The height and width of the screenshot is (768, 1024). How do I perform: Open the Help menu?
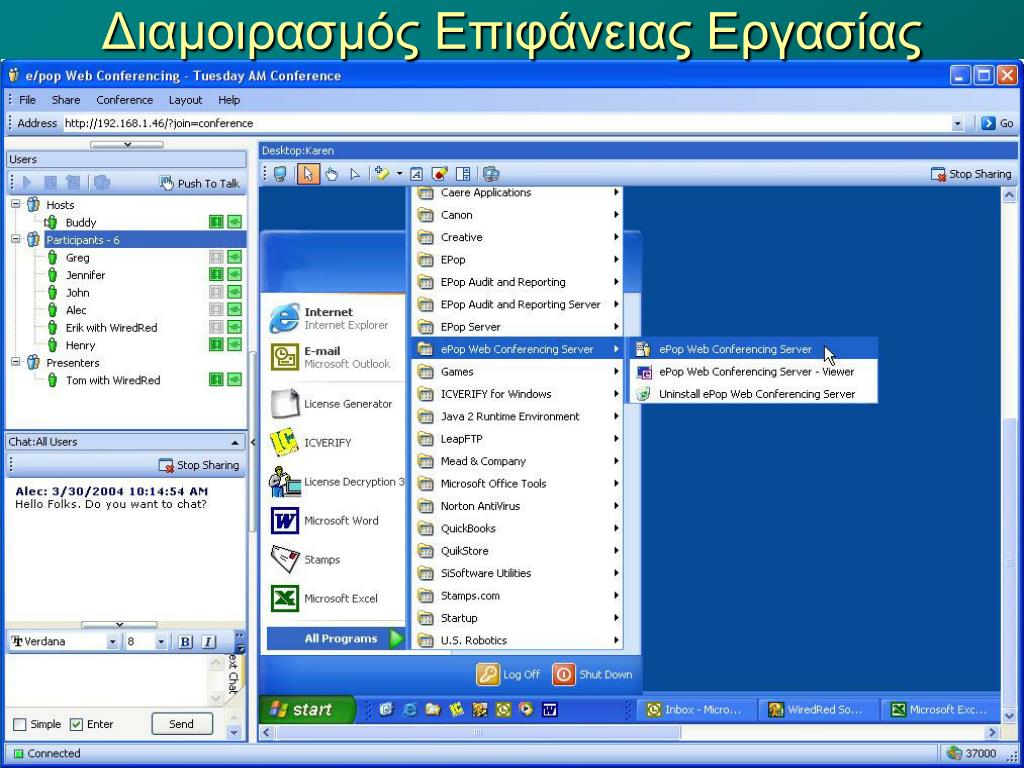[229, 100]
